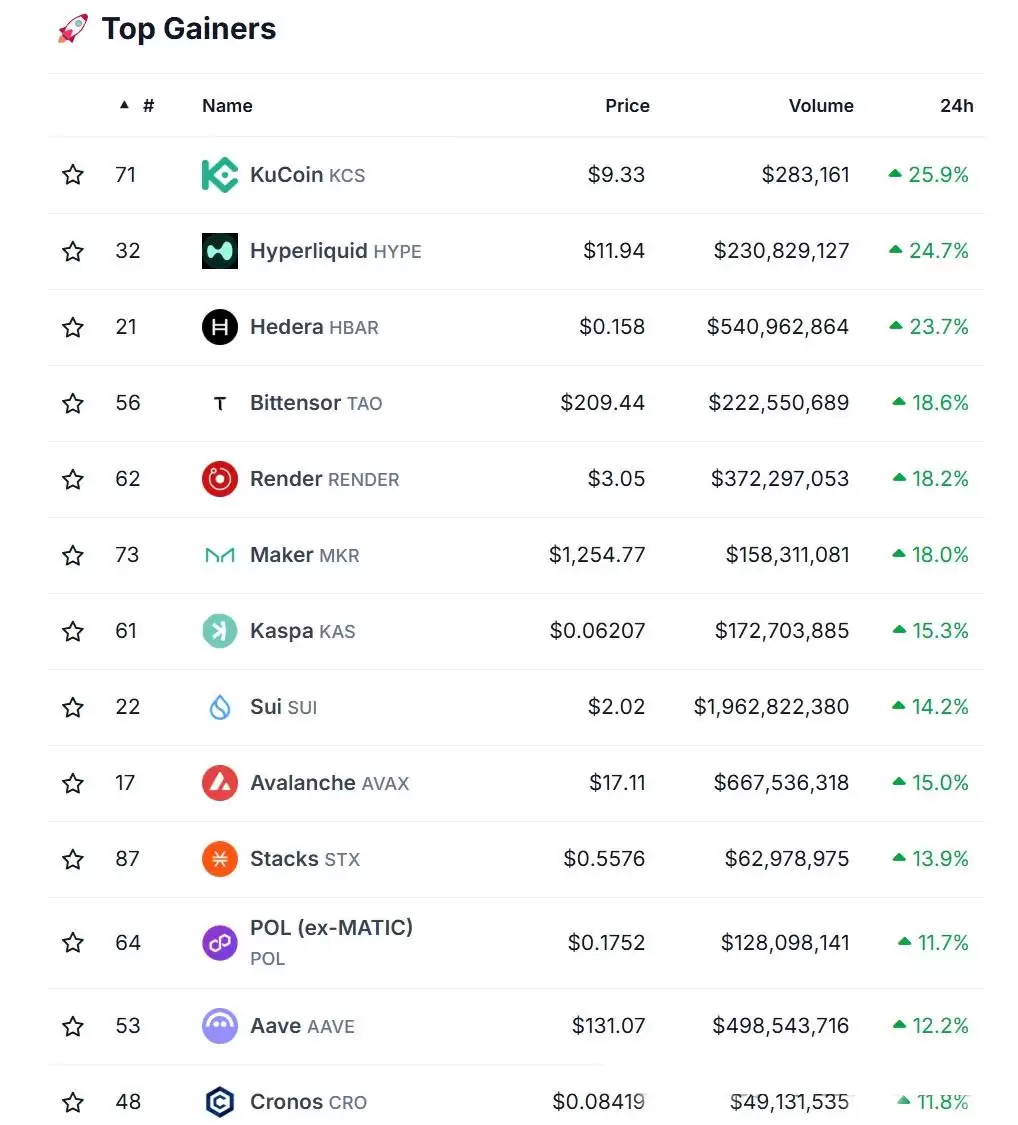Click the Render coin icon
The image size is (1018, 1125).
coord(219,479)
